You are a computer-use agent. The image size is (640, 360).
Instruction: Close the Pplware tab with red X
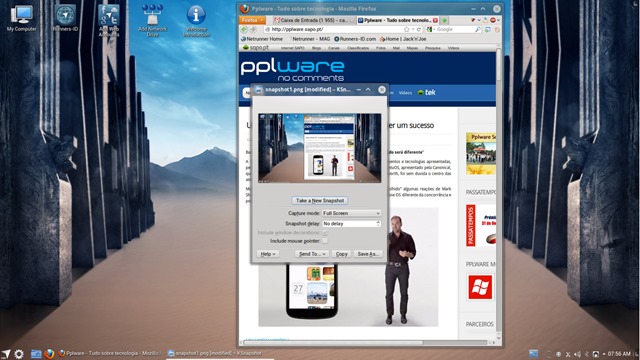pyautogui.click(x=435, y=20)
